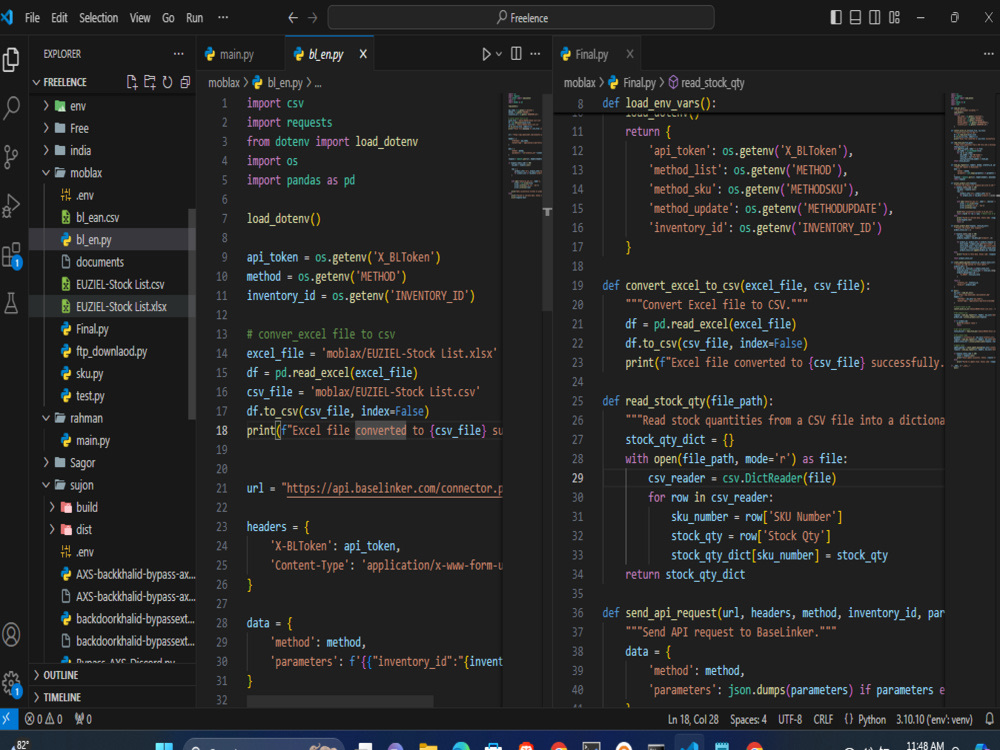Open the Go menu
The image size is (1000, 750).
(x=168, y=18)
